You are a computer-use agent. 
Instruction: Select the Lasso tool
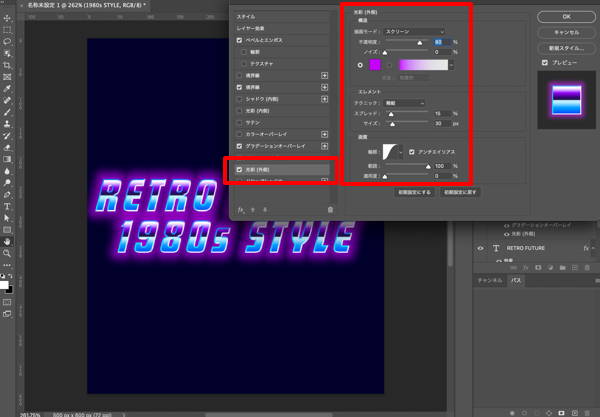(7, 41)
